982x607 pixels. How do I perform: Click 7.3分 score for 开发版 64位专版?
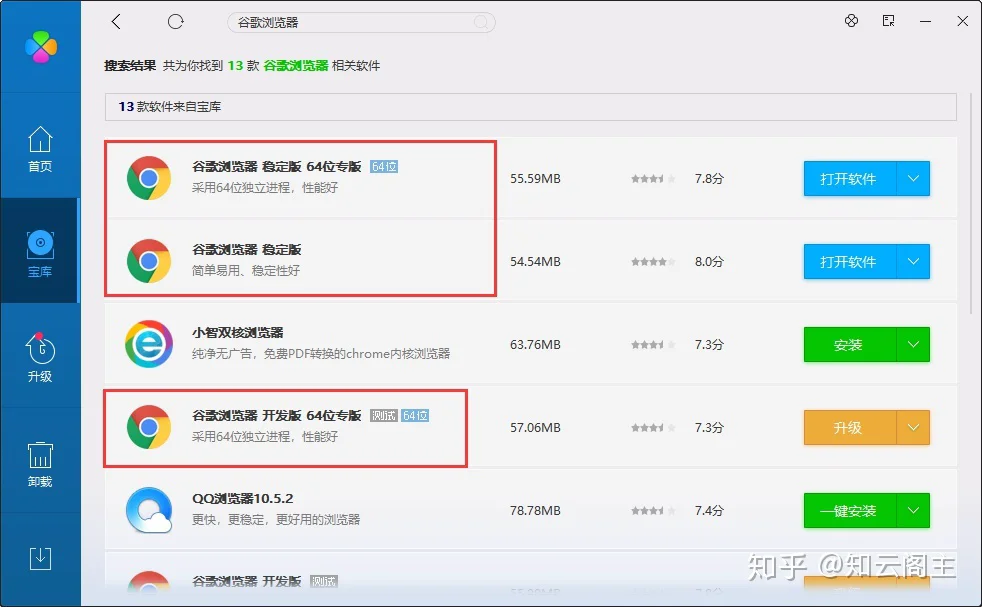[709, 427]
